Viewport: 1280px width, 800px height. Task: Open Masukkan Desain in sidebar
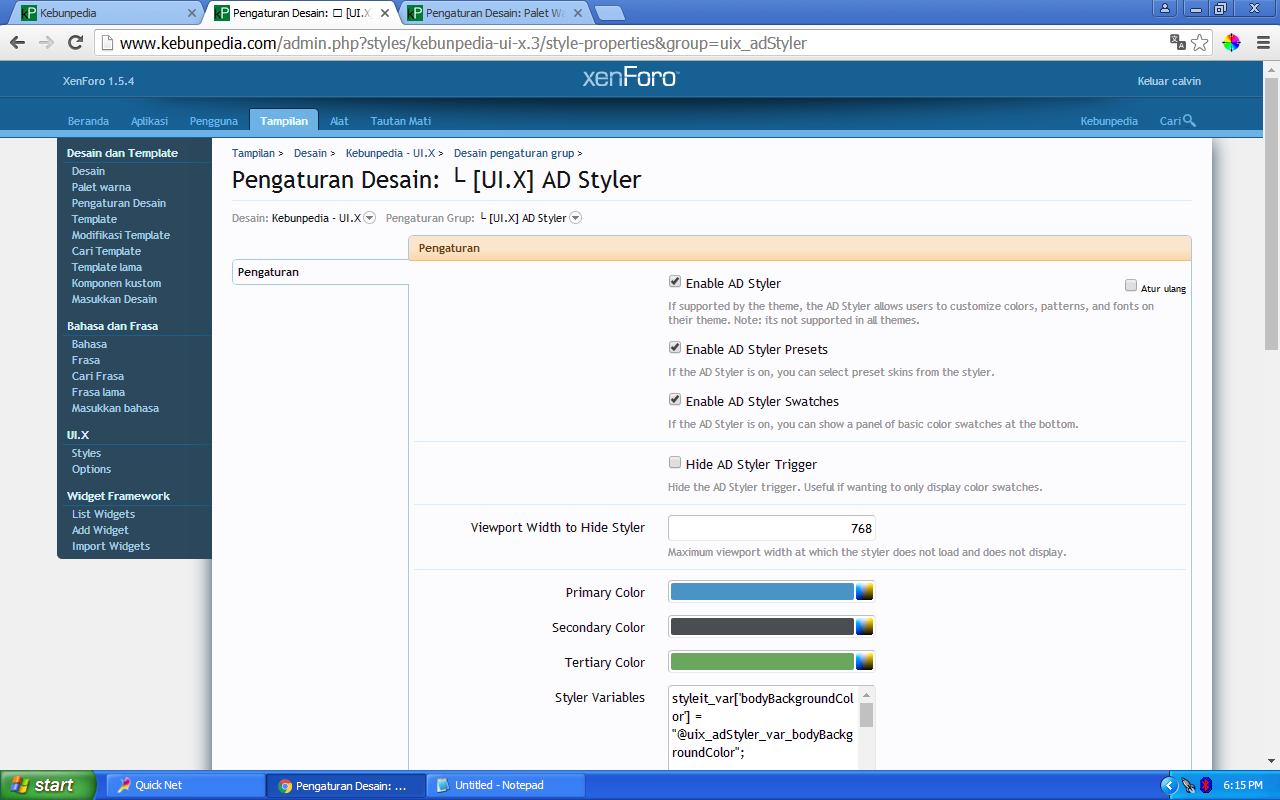[x=114, y=299]
